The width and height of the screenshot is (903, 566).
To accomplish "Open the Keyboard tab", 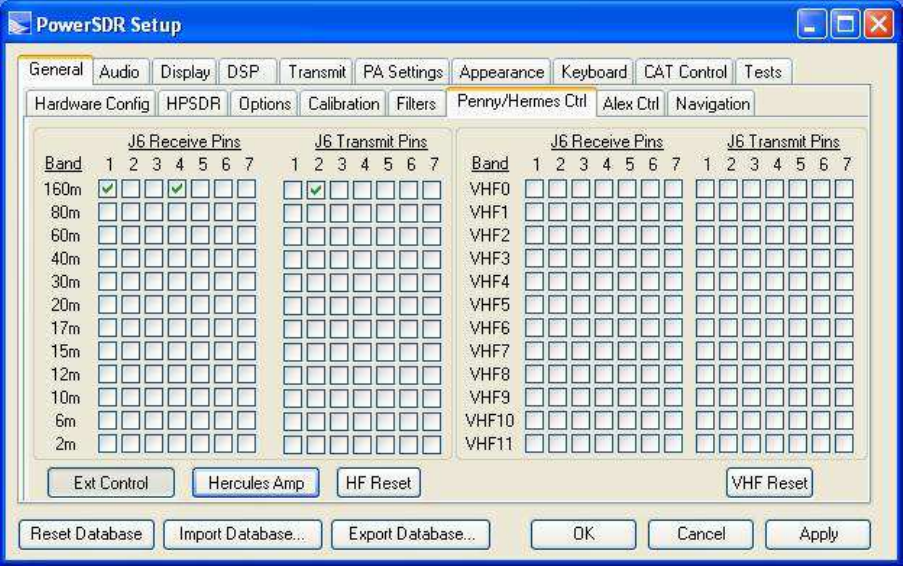I will 594,72.
